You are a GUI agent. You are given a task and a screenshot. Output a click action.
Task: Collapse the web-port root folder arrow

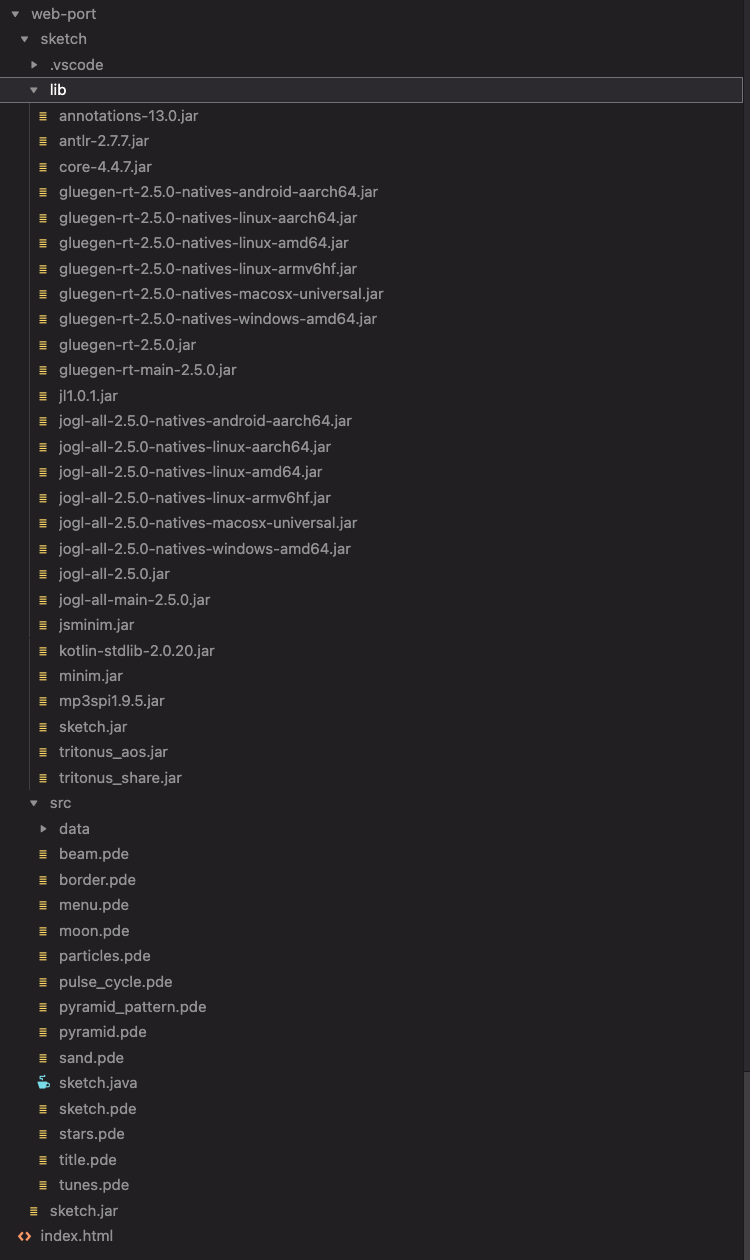point(15,14)
